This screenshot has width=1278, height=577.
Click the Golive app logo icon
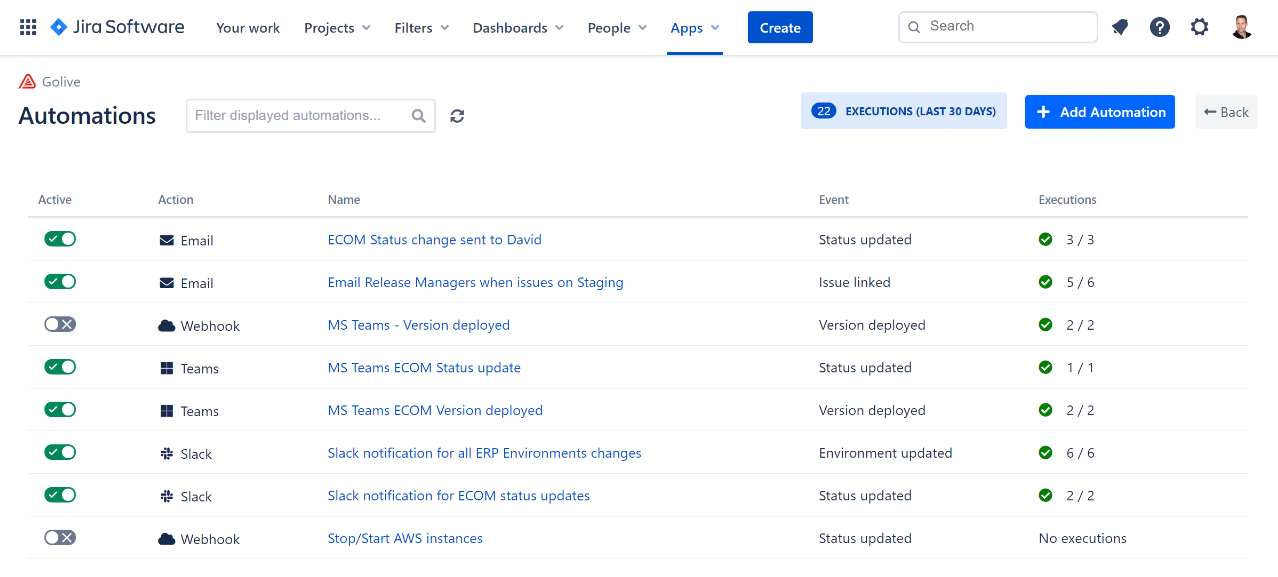point(27,82)
